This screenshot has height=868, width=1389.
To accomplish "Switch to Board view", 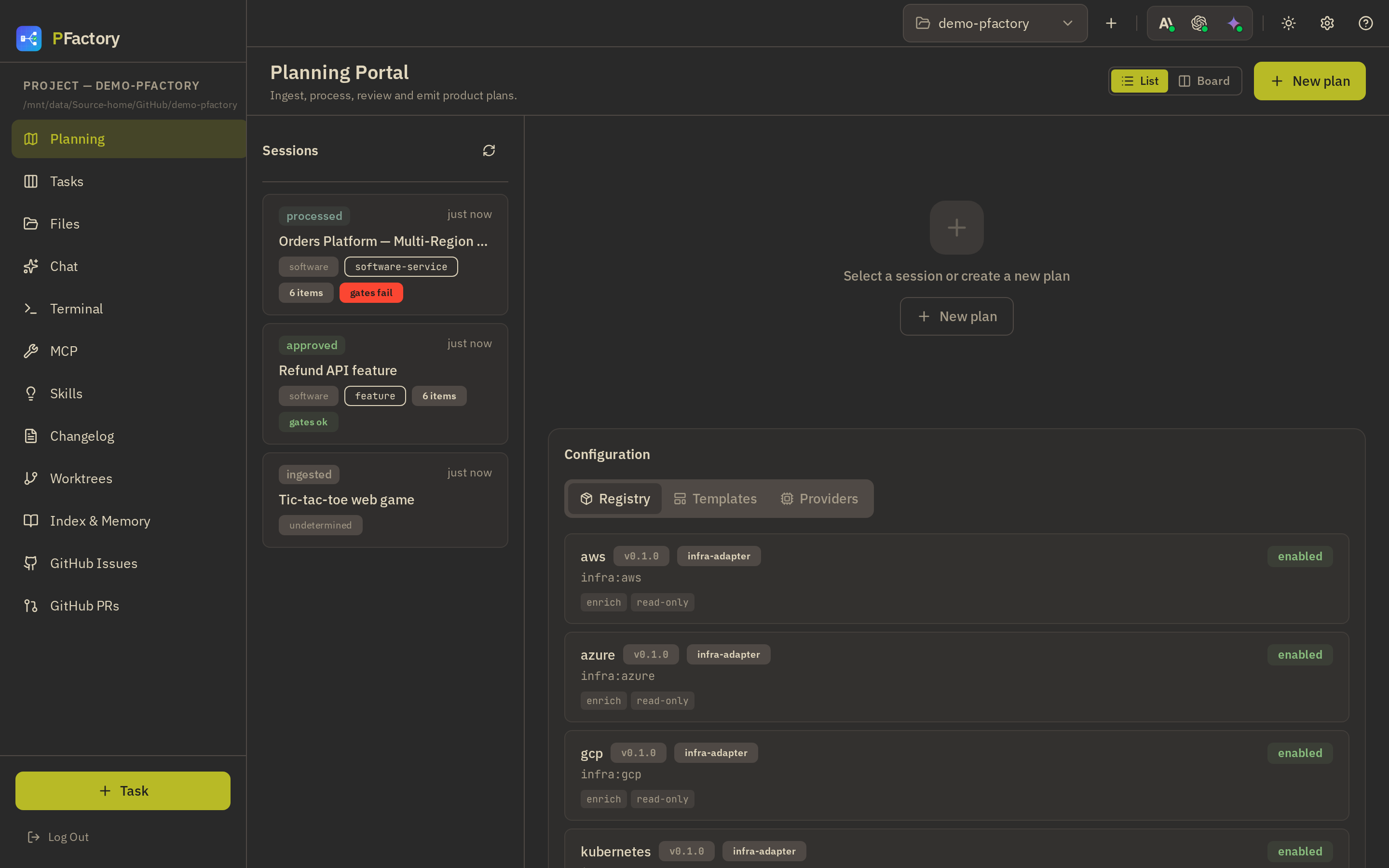I will point(1204,81).
